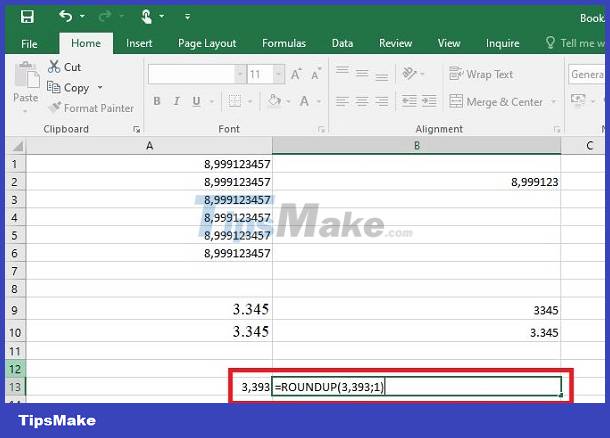Image resolution: width=610 pixels, height=438 pixels.
Task: Click Decrease Indent icon
Action: pyautogui.click(x=409, y=101)
